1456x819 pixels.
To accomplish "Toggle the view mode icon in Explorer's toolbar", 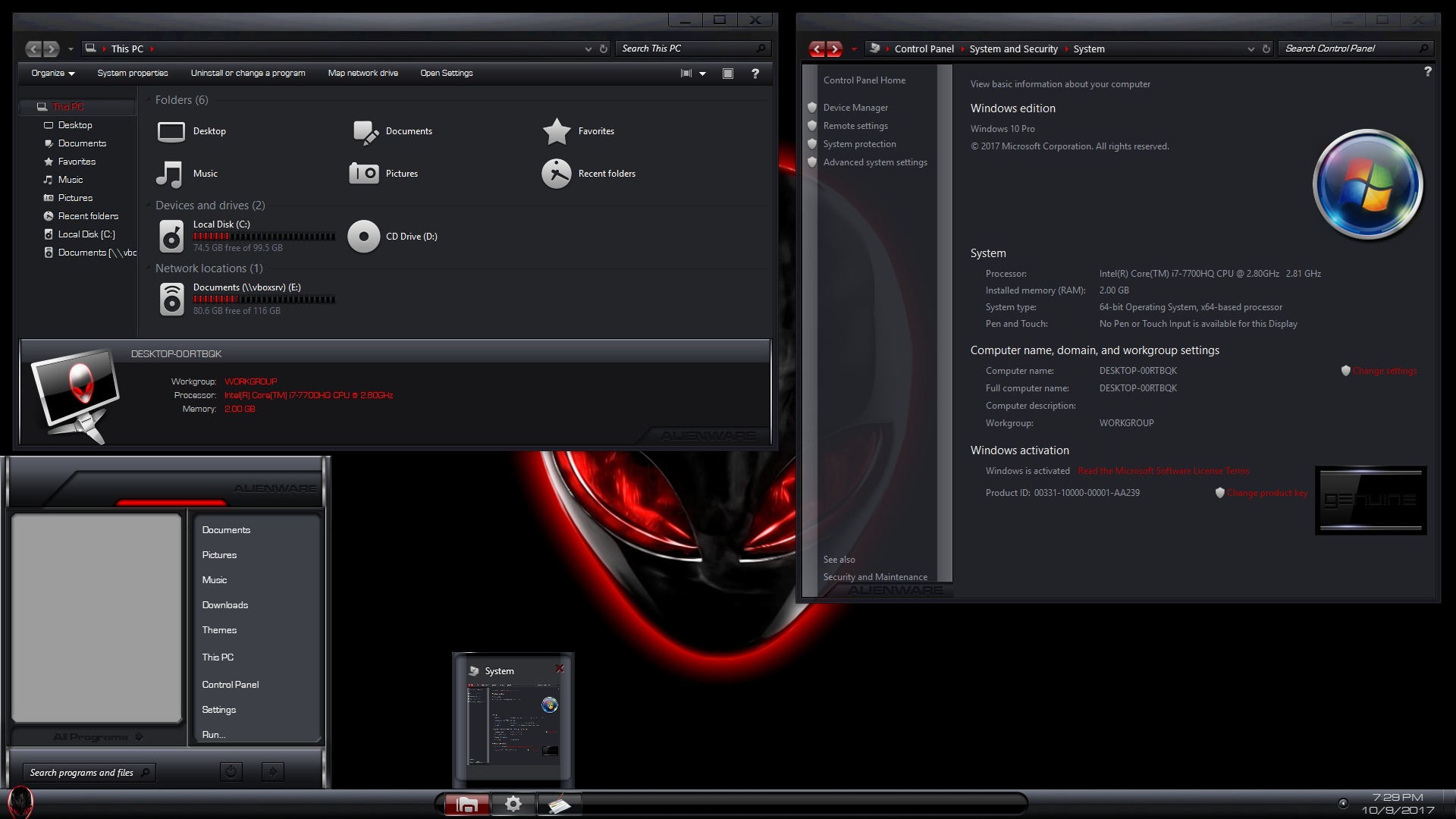I will click(x=686, y=73).
